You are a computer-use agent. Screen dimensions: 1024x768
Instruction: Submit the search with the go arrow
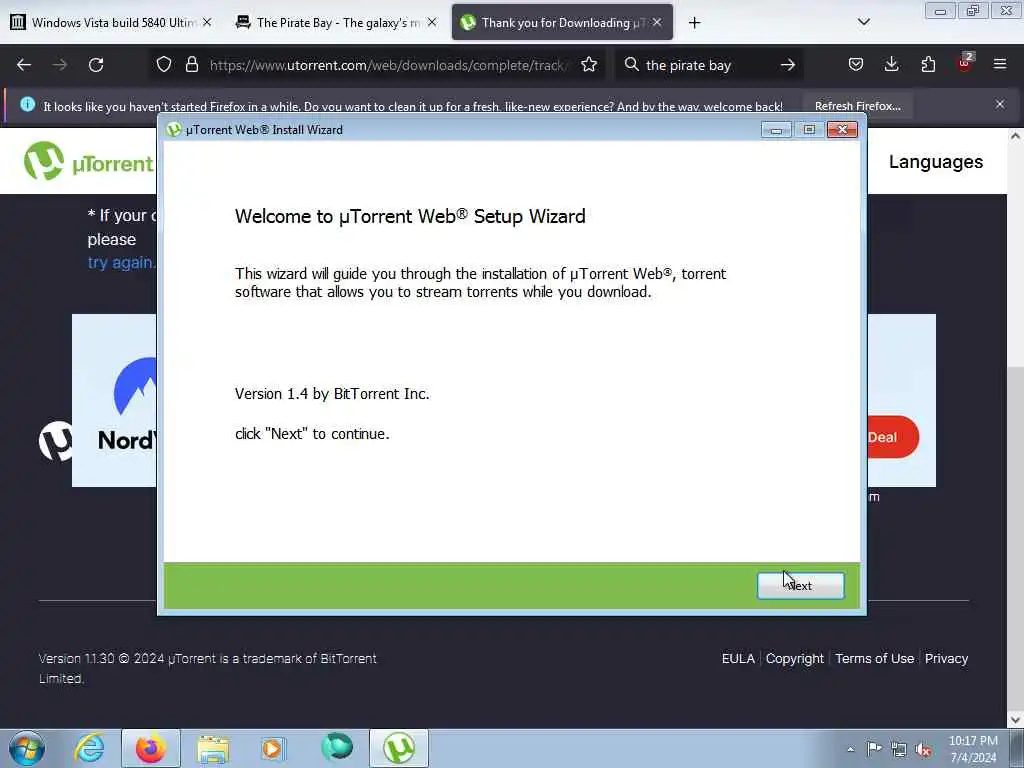(x=788, y=65)
